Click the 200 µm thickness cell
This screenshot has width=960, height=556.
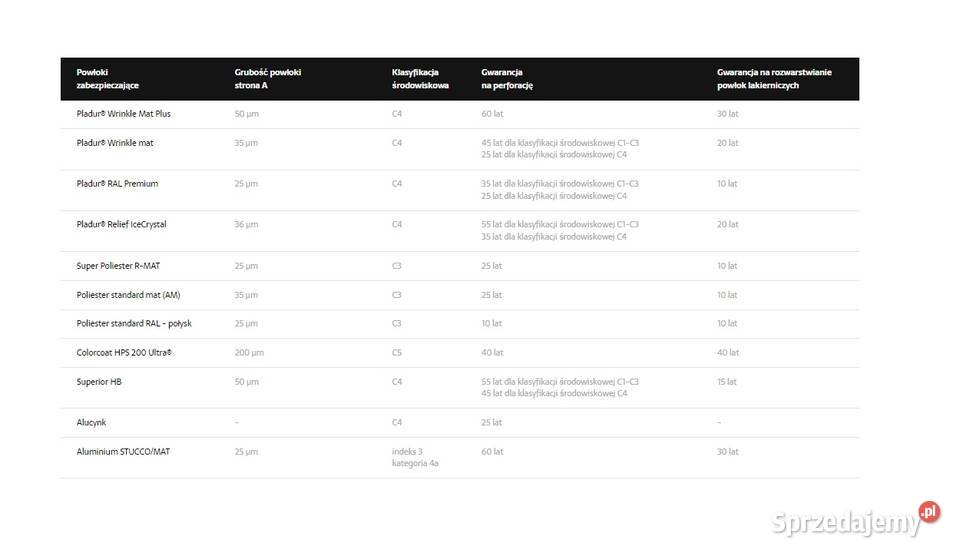[x=249, y=353]
